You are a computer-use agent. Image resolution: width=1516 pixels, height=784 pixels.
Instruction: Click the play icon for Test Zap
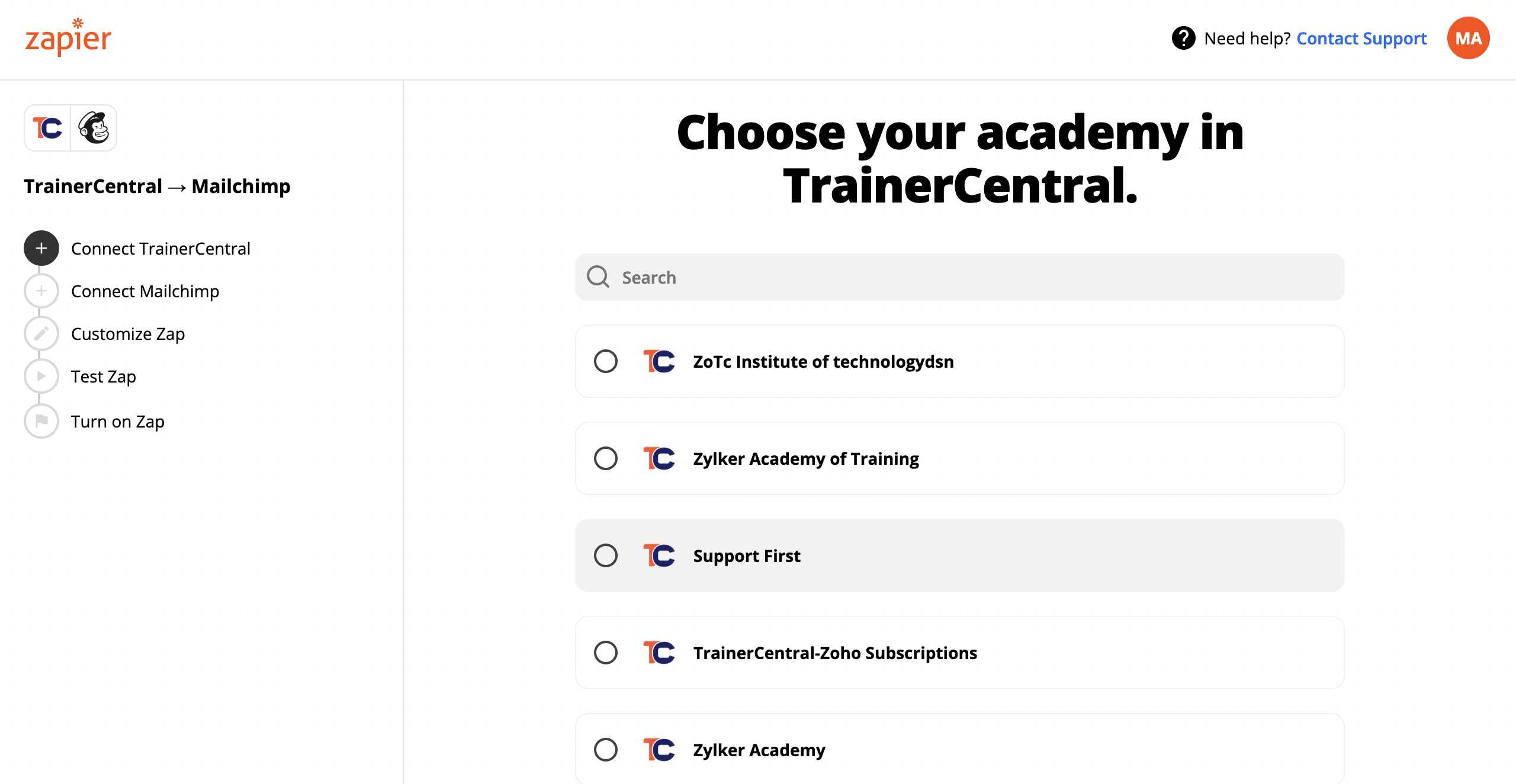[x=41, y=376]
